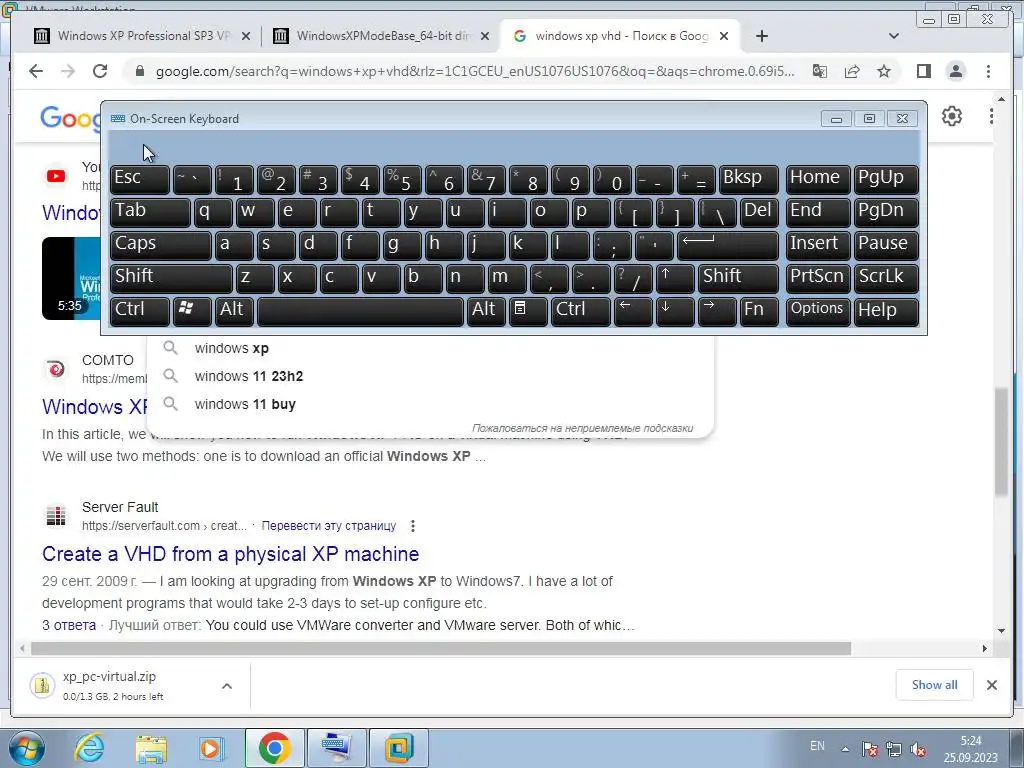This screenshot has height=768, width=1024.
Task: Expand xp_pc-virtual.zip download options arrow
Action: coord(227,686)
